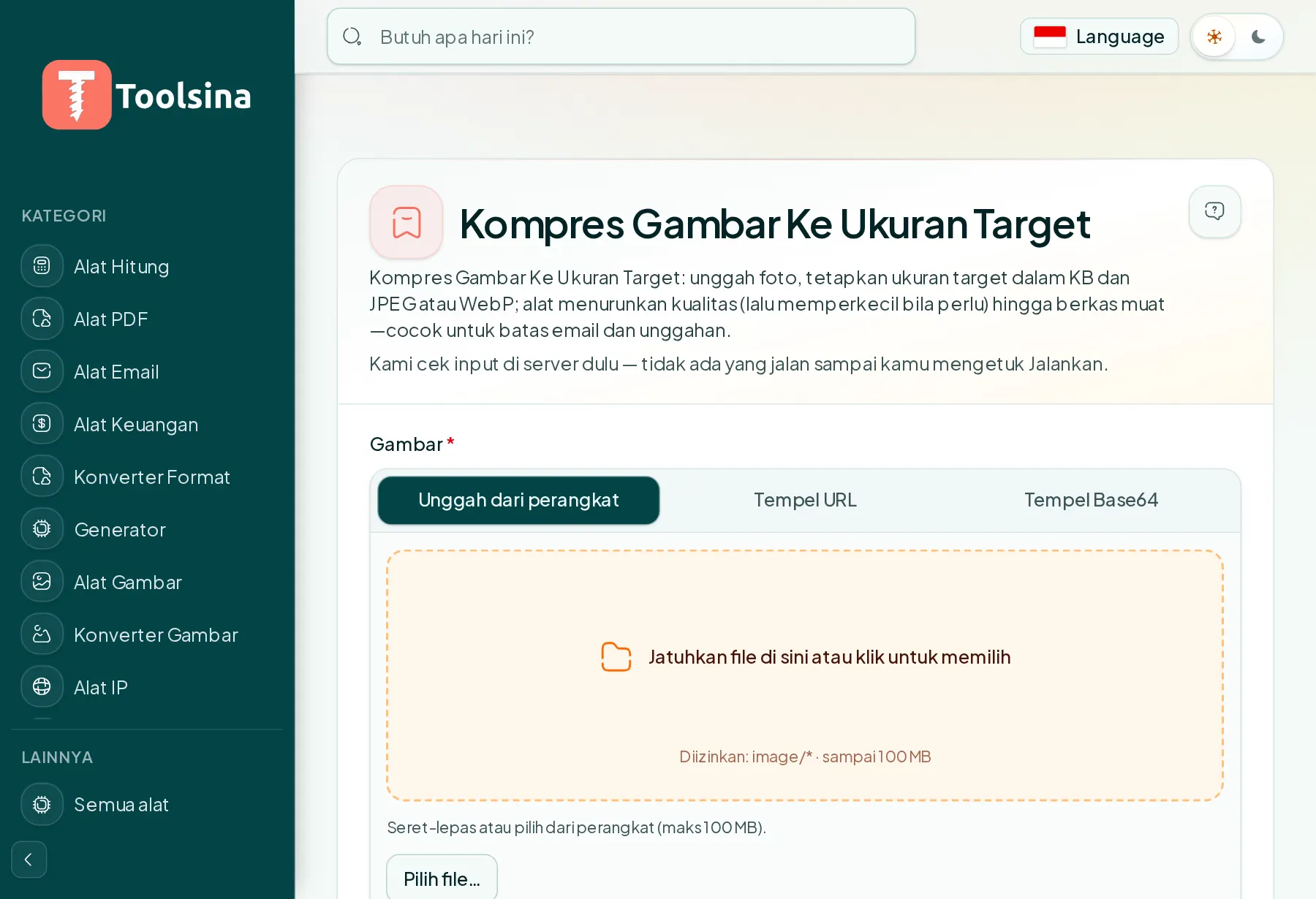
Task: Open the Language dropdown
Action: (1099, 37)
